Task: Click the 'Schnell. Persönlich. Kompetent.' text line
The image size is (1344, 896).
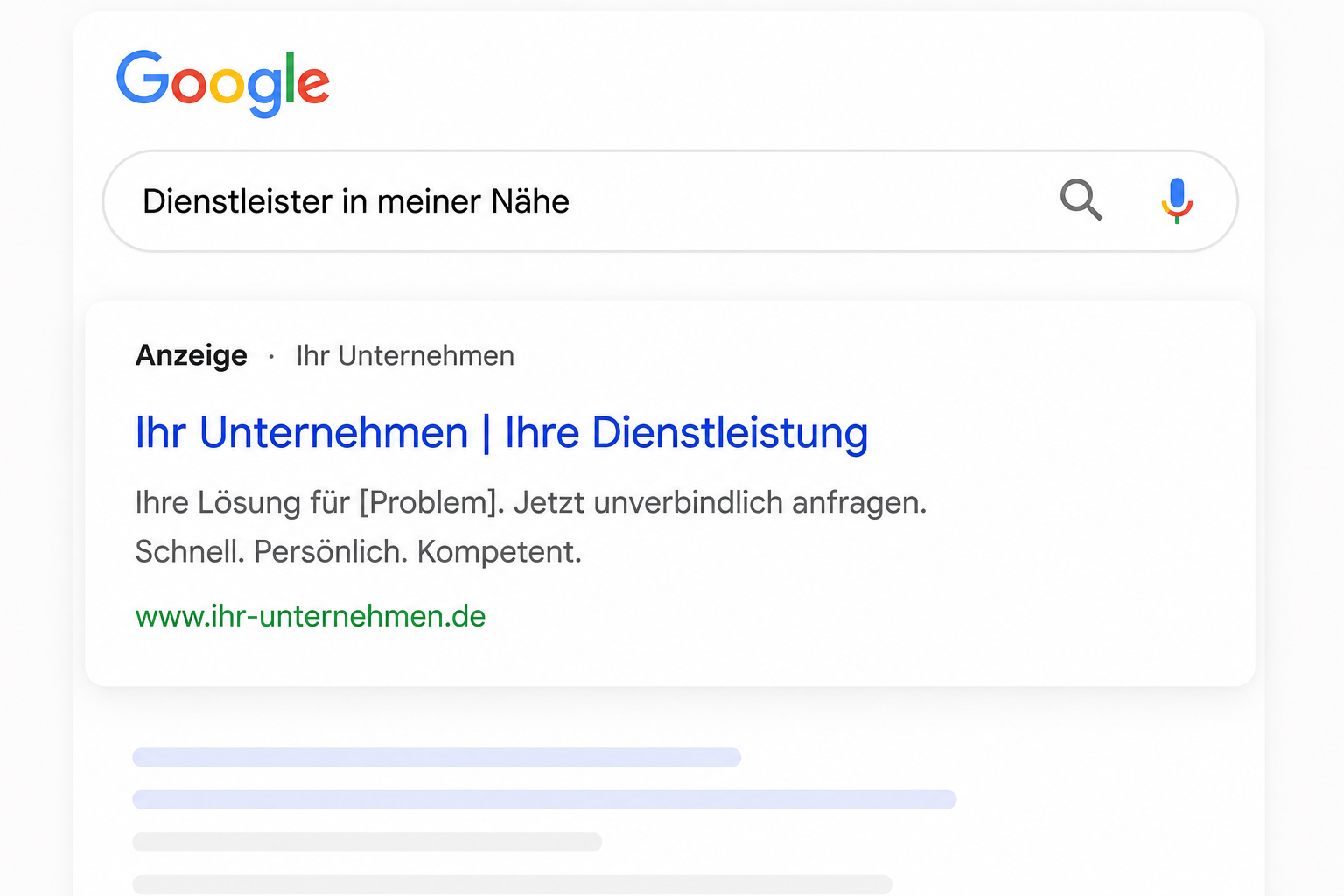Action: pyautogui.click(x=359, y=552)
